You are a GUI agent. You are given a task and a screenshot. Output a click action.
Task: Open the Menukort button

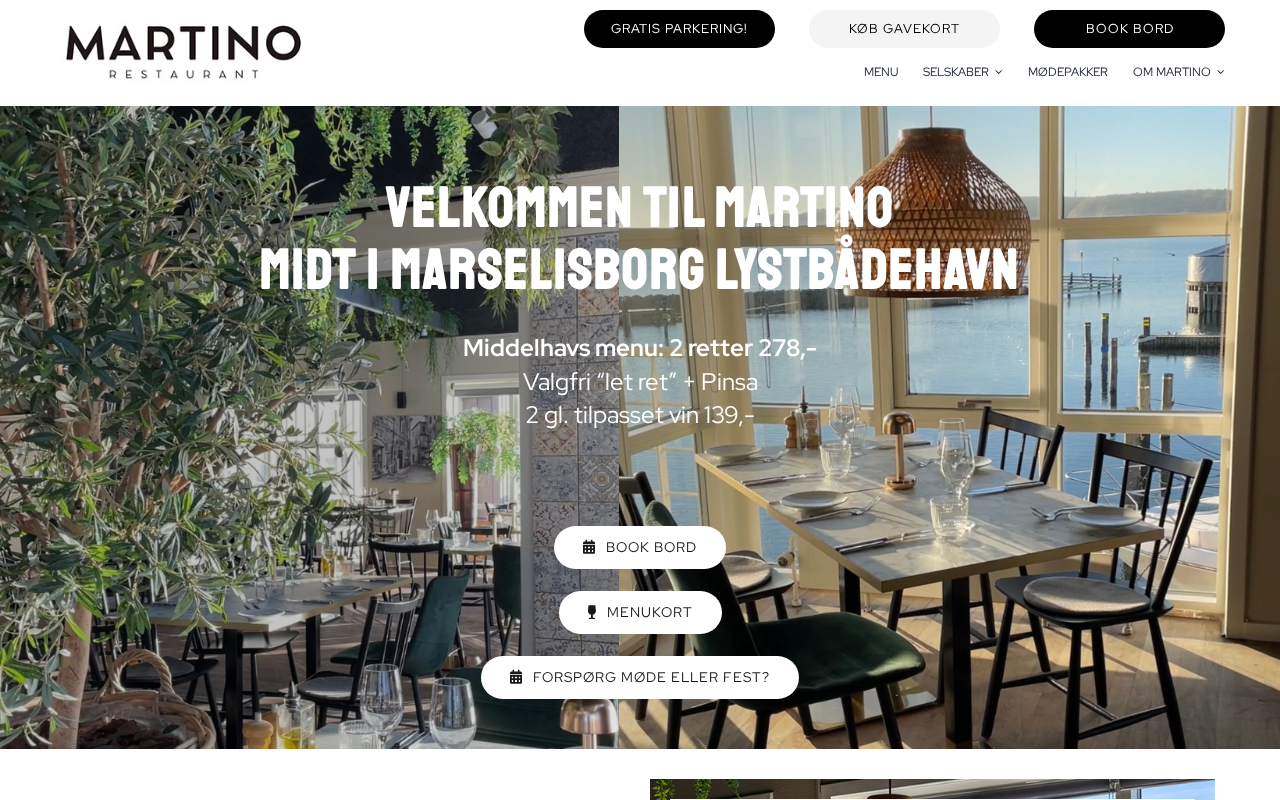(640, 612)
